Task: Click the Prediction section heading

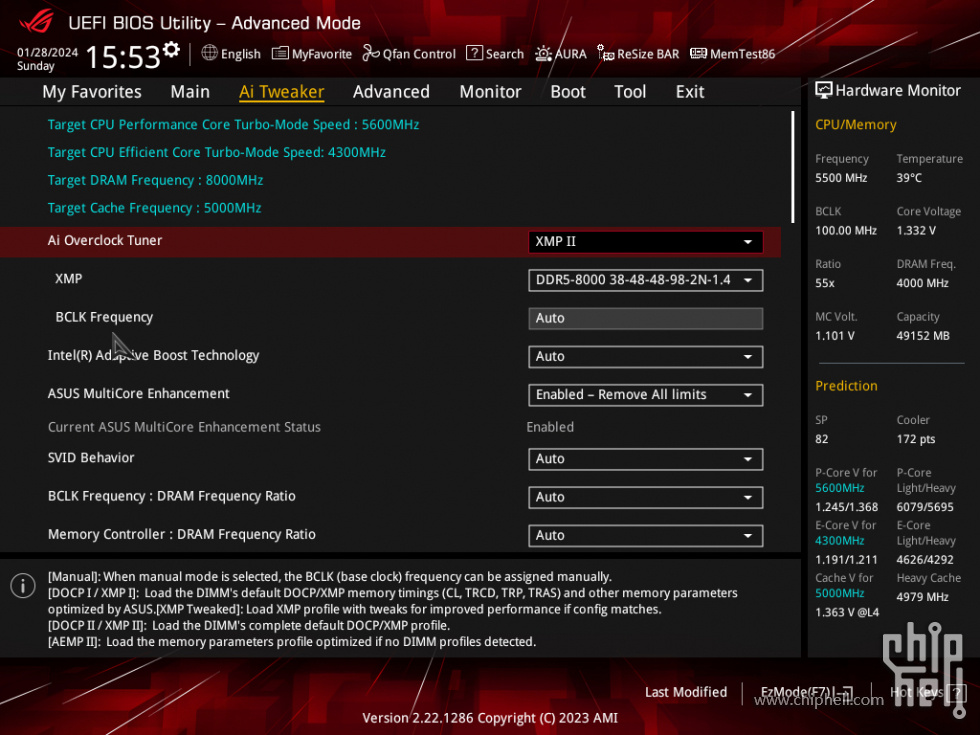Action: point(846,386)
